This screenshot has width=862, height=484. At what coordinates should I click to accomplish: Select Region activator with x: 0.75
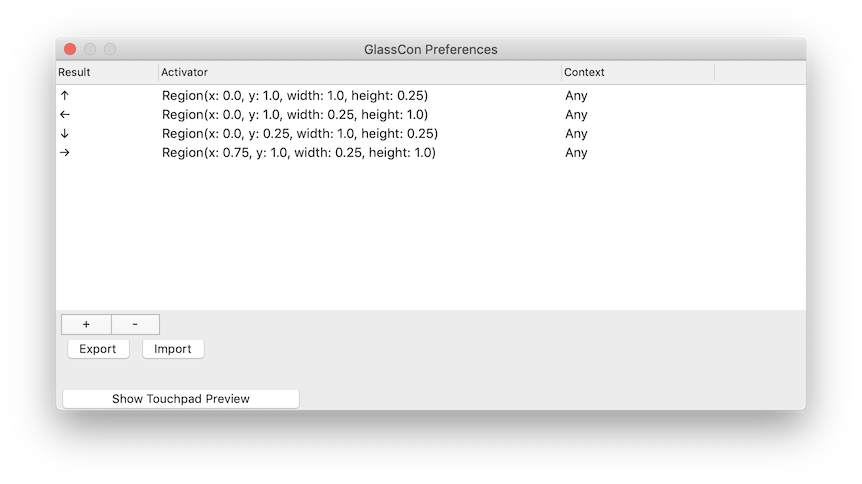point(299,152)
